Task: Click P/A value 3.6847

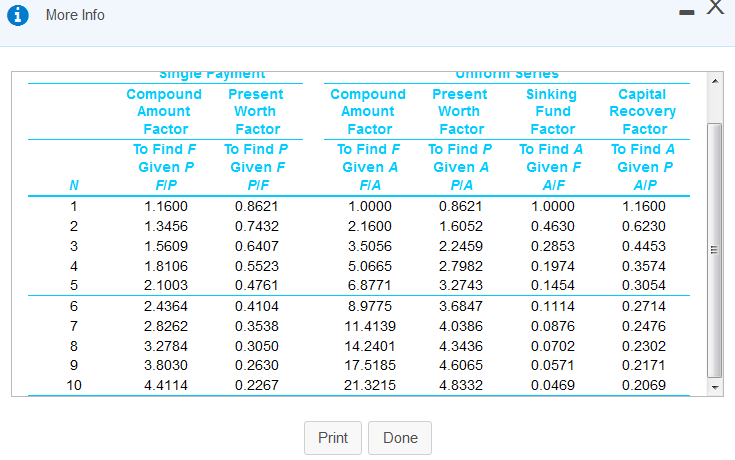Action: pos(461,306)
